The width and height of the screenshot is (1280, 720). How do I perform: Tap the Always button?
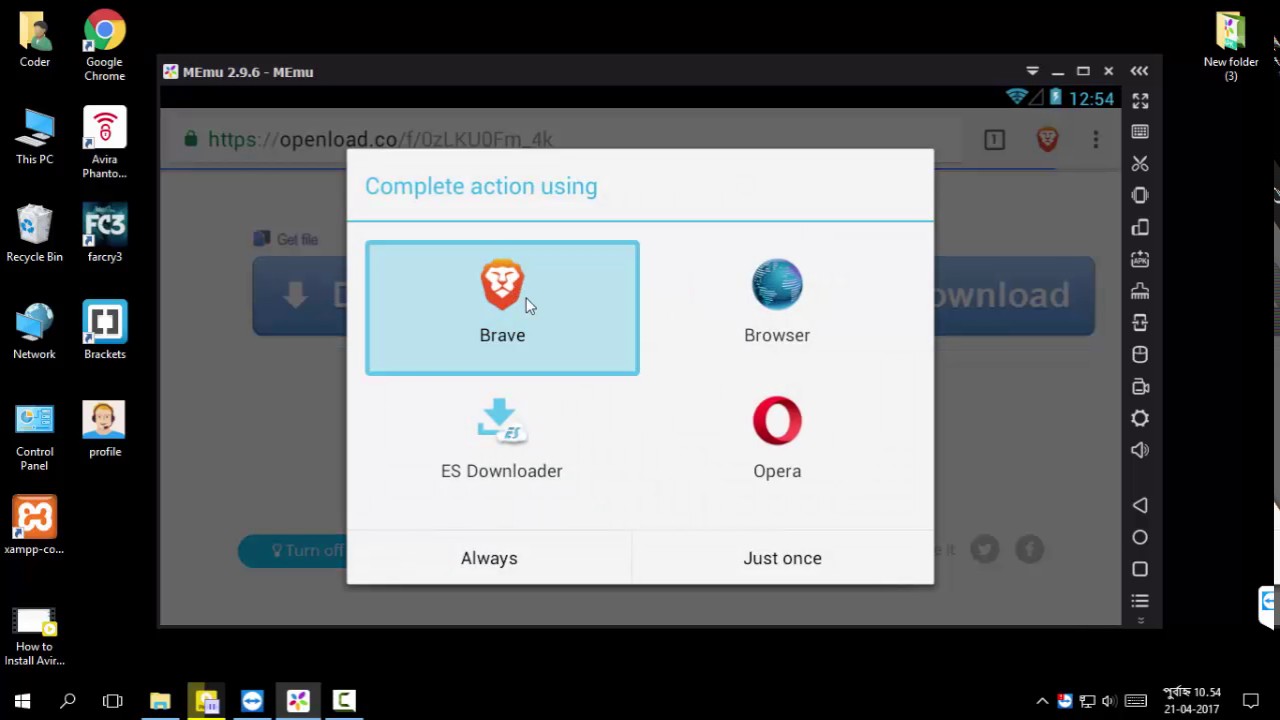489,558
